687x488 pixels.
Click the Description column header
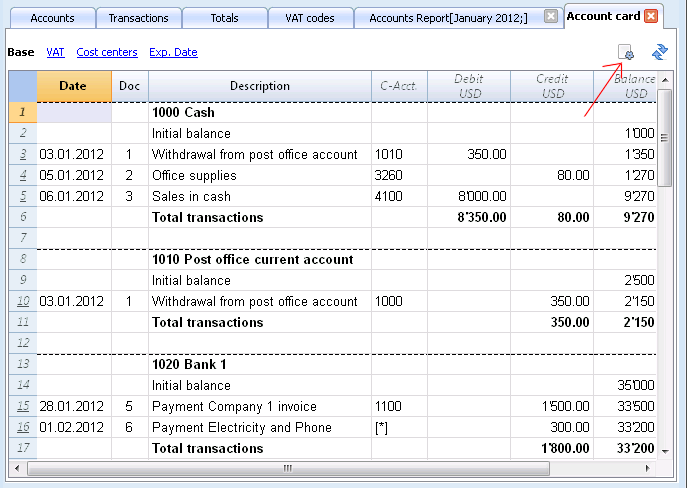260,86
